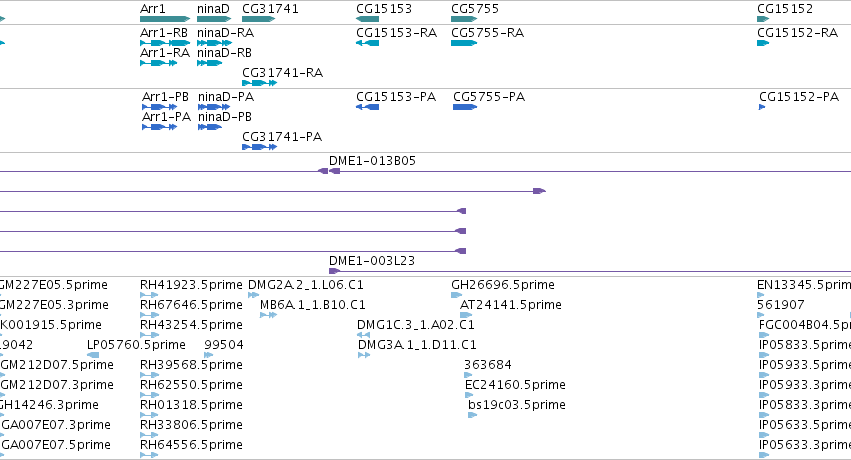Open BAC clone DME1-013B05
The width and height of the screenshot is (851, 460).
(x=372, y=161)
